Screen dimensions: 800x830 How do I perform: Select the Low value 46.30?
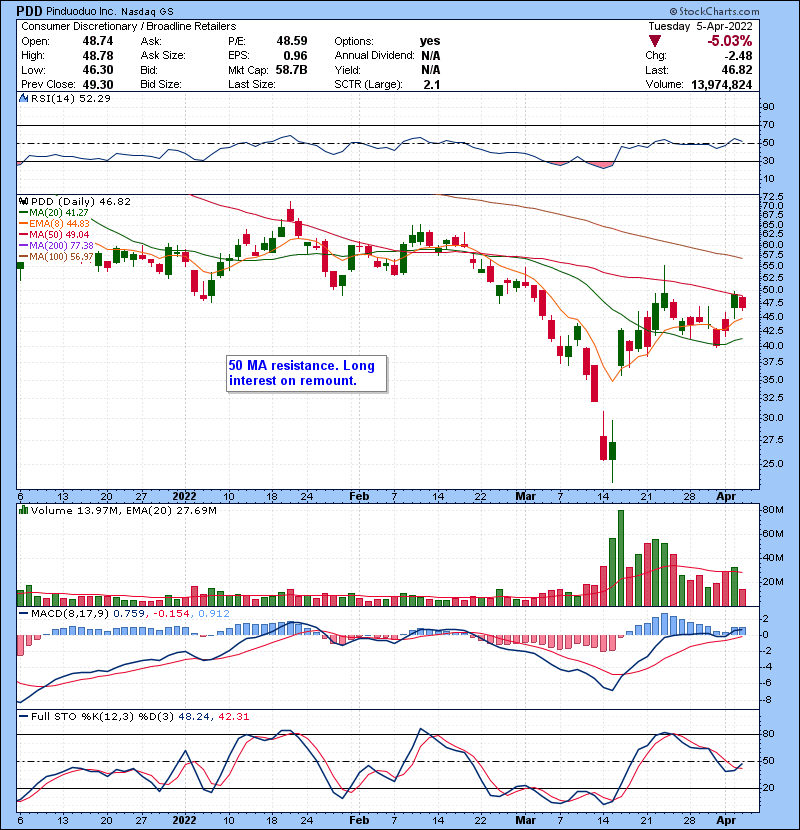(x=97, y=70)
